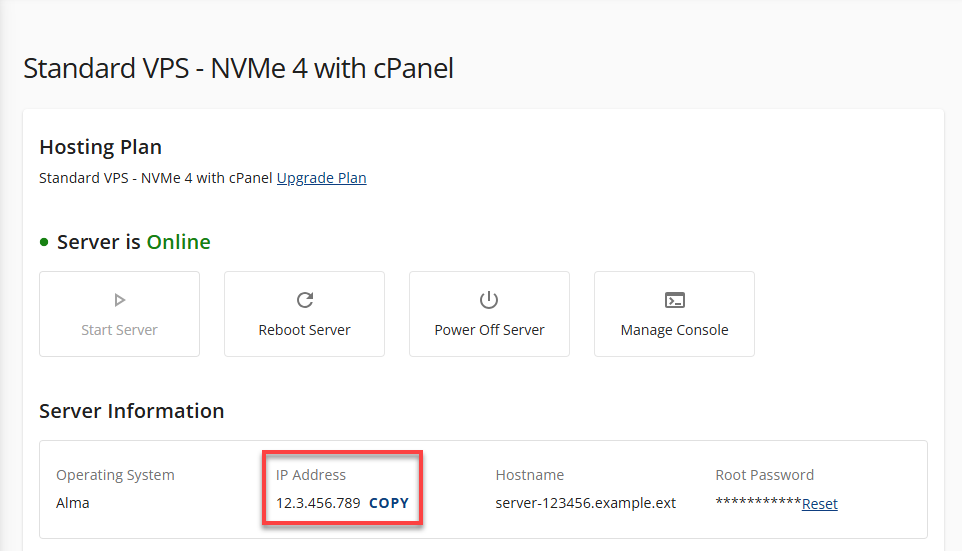Open the Manage Console terminal icon
This screenshot has height=551, width=962.
(x=675, y=300)
